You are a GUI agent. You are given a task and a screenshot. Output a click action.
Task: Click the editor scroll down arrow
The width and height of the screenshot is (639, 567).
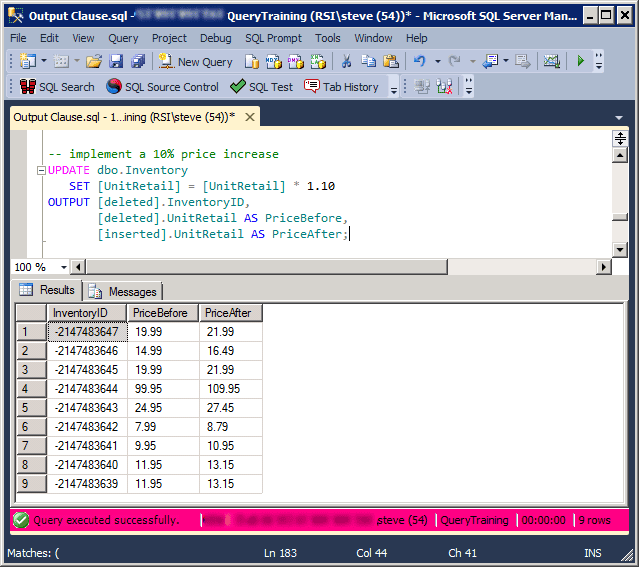(620, 249)
